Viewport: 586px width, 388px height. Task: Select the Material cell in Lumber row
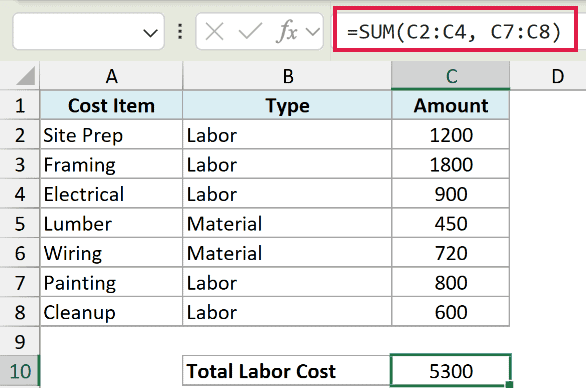(x=287, y=223)
